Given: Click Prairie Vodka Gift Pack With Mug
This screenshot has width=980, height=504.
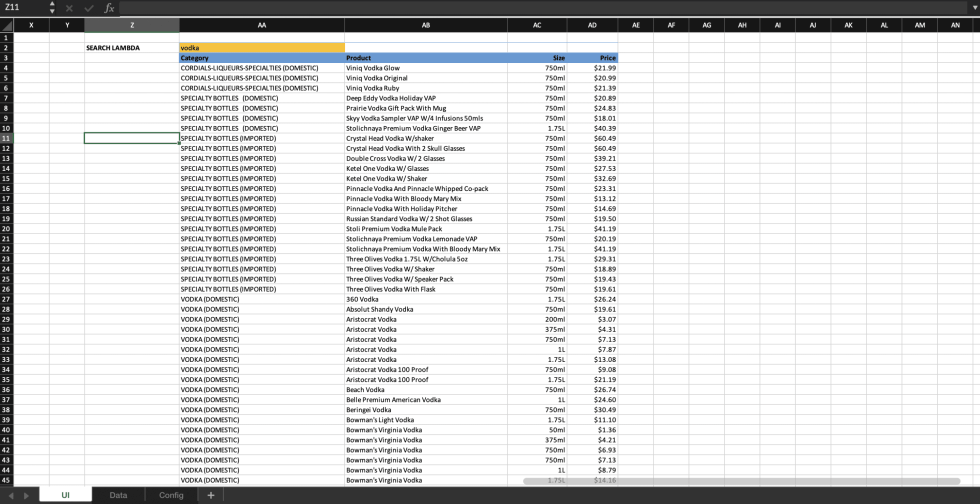Looking at the screenshot, I should tap(426, 108).
